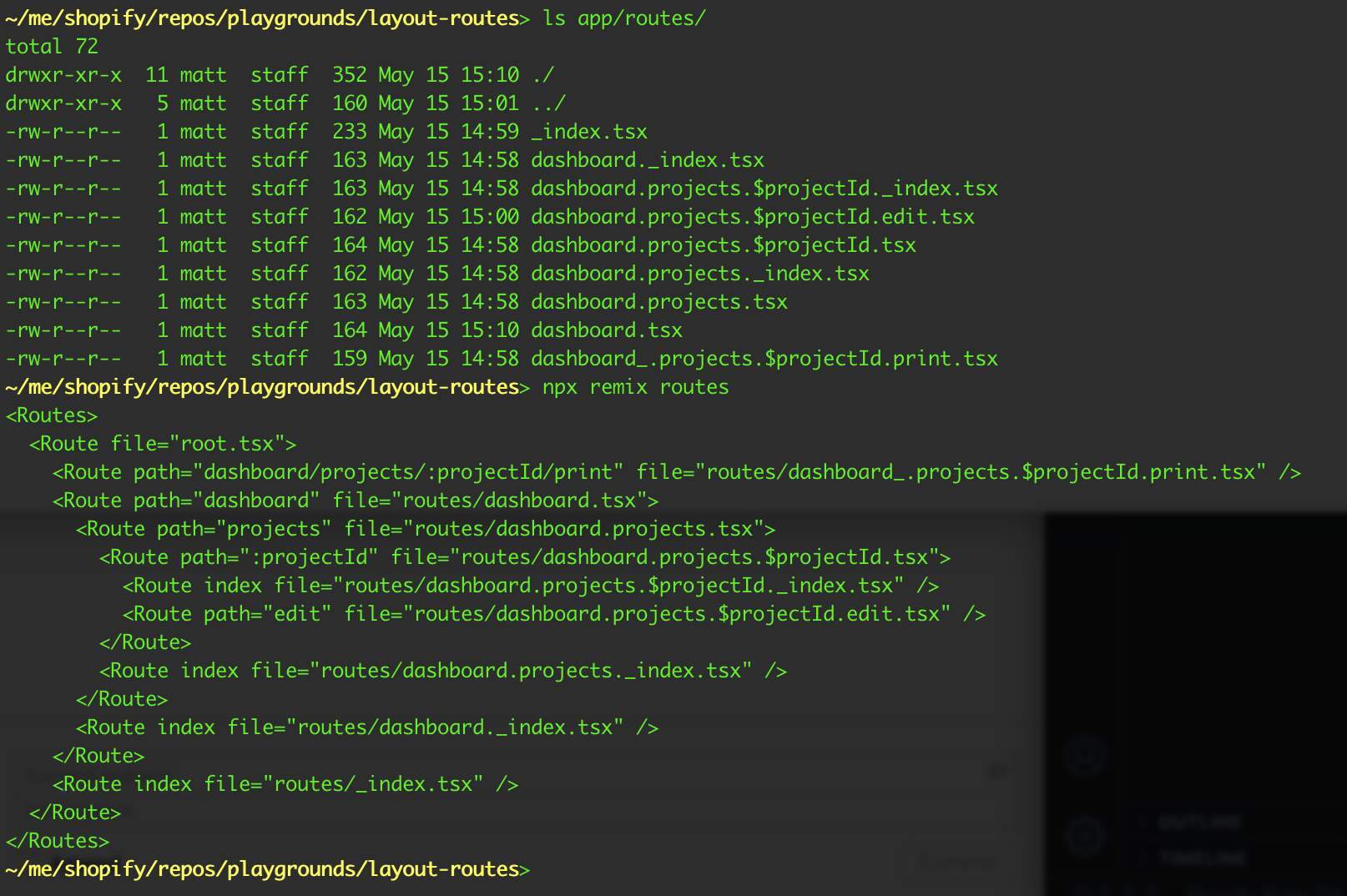Click the layout-routes prompt path text

coord(259,17)
